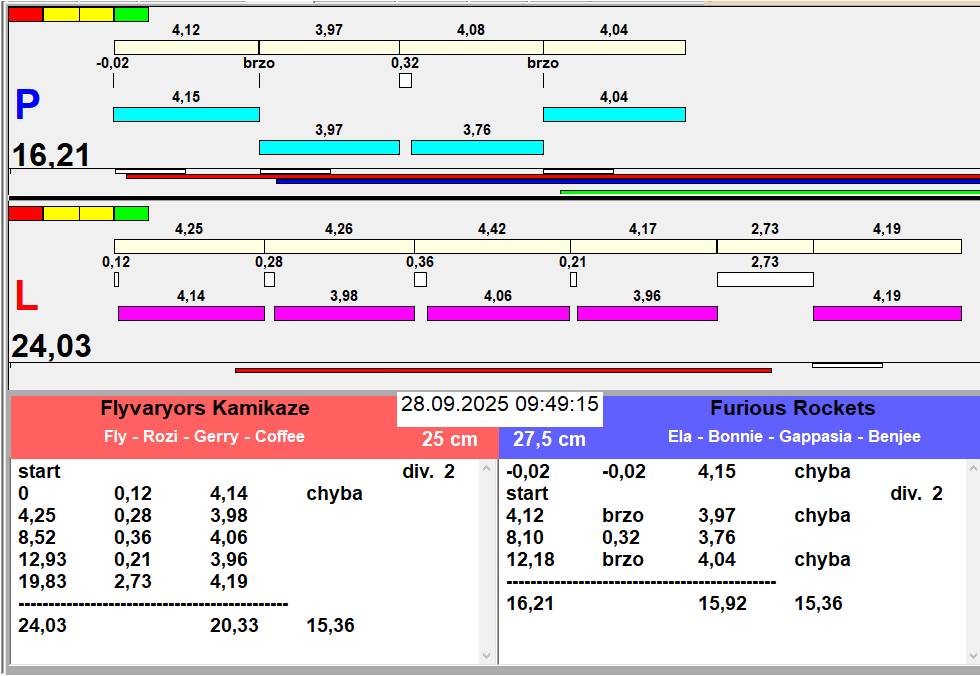Image resolution: width=980 pixels, height=676 pixels.
Task: Click the Flyvaryors Kamikaze team header
Action: point(205,408)
